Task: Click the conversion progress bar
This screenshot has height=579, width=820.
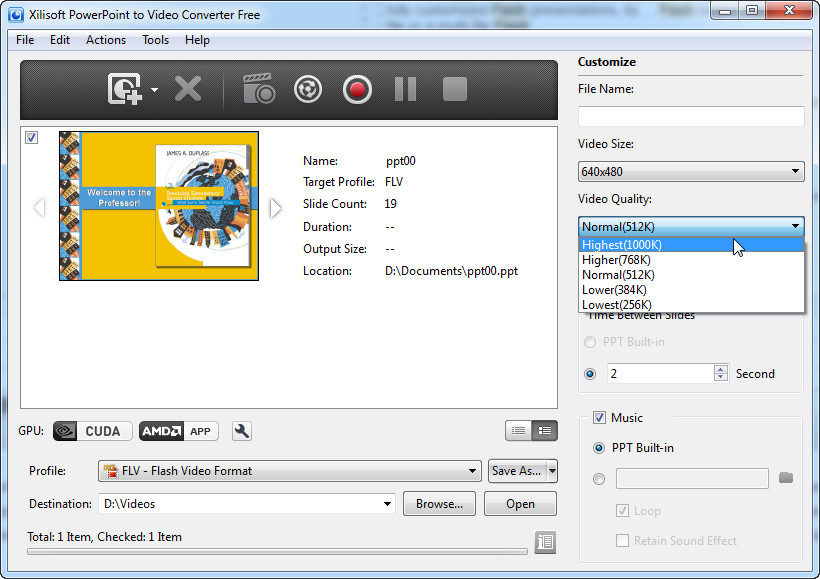Action: 277,551
